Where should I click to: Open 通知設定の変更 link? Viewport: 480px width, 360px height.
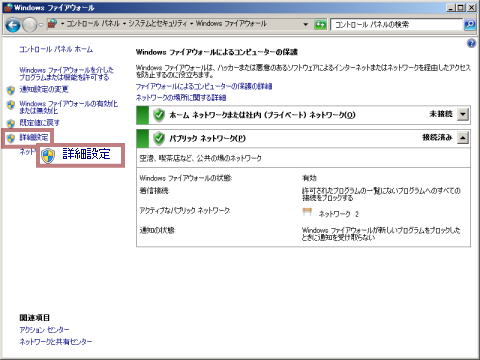click(44, 89)
